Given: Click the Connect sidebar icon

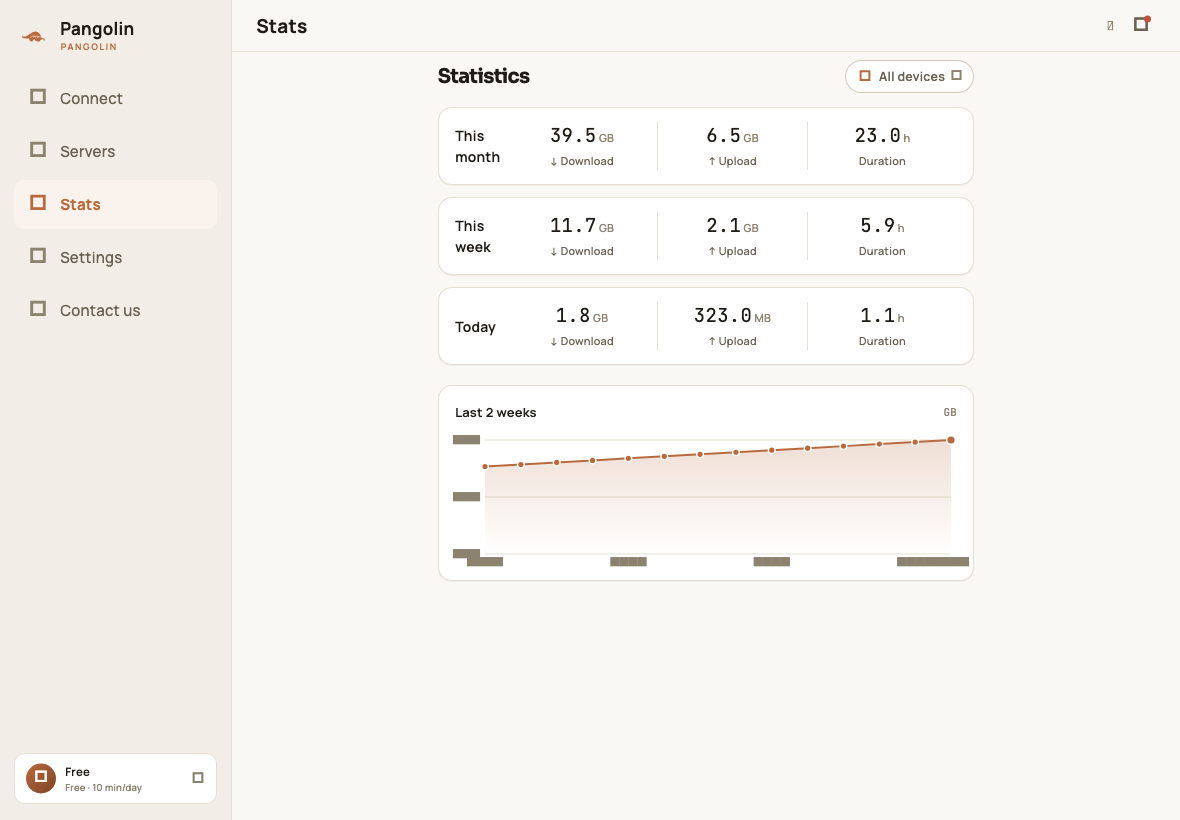Looking at the screenshot, I should point(38,97).
